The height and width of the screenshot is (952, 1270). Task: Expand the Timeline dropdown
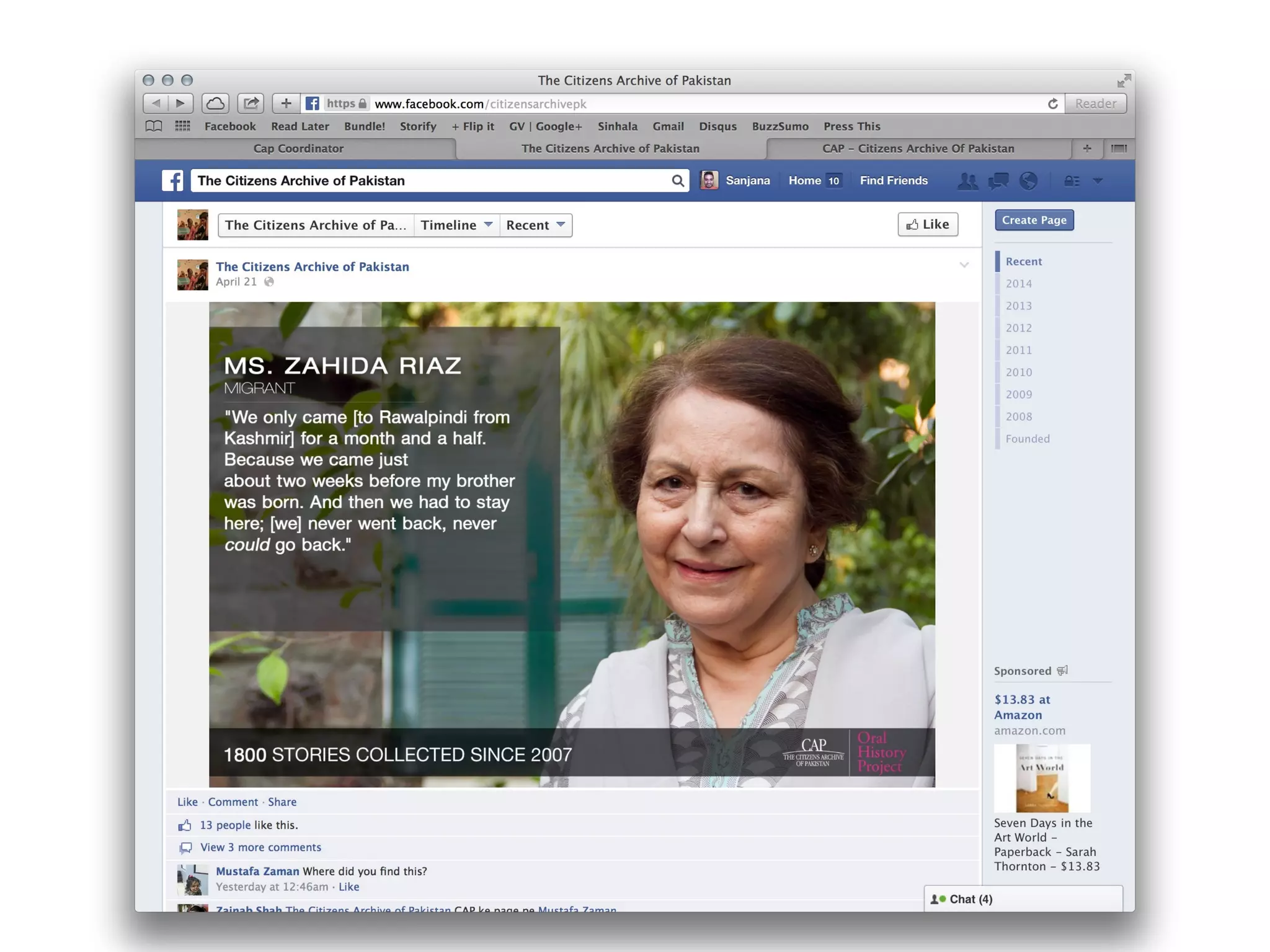coord(456,225)
